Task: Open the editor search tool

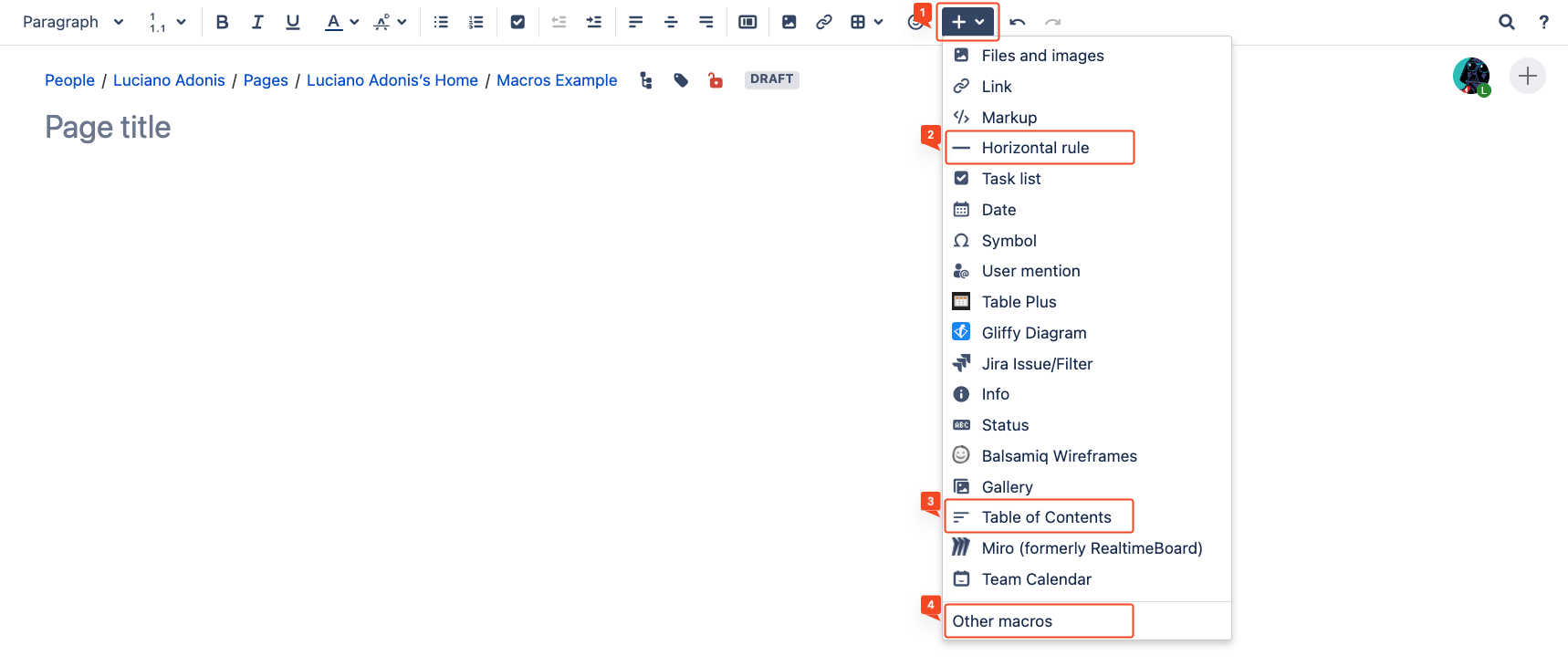Action: pyautogui.click(x=1506, y=22)
